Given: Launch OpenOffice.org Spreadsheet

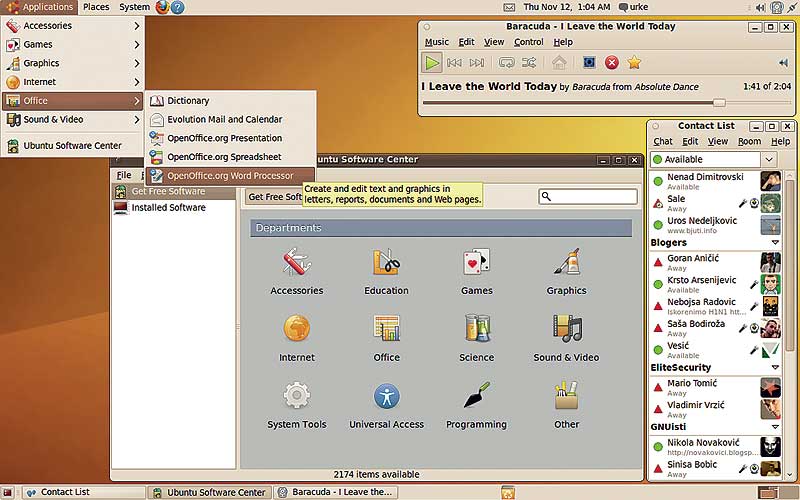Looking at the screenshot, I should pos(230,157).
